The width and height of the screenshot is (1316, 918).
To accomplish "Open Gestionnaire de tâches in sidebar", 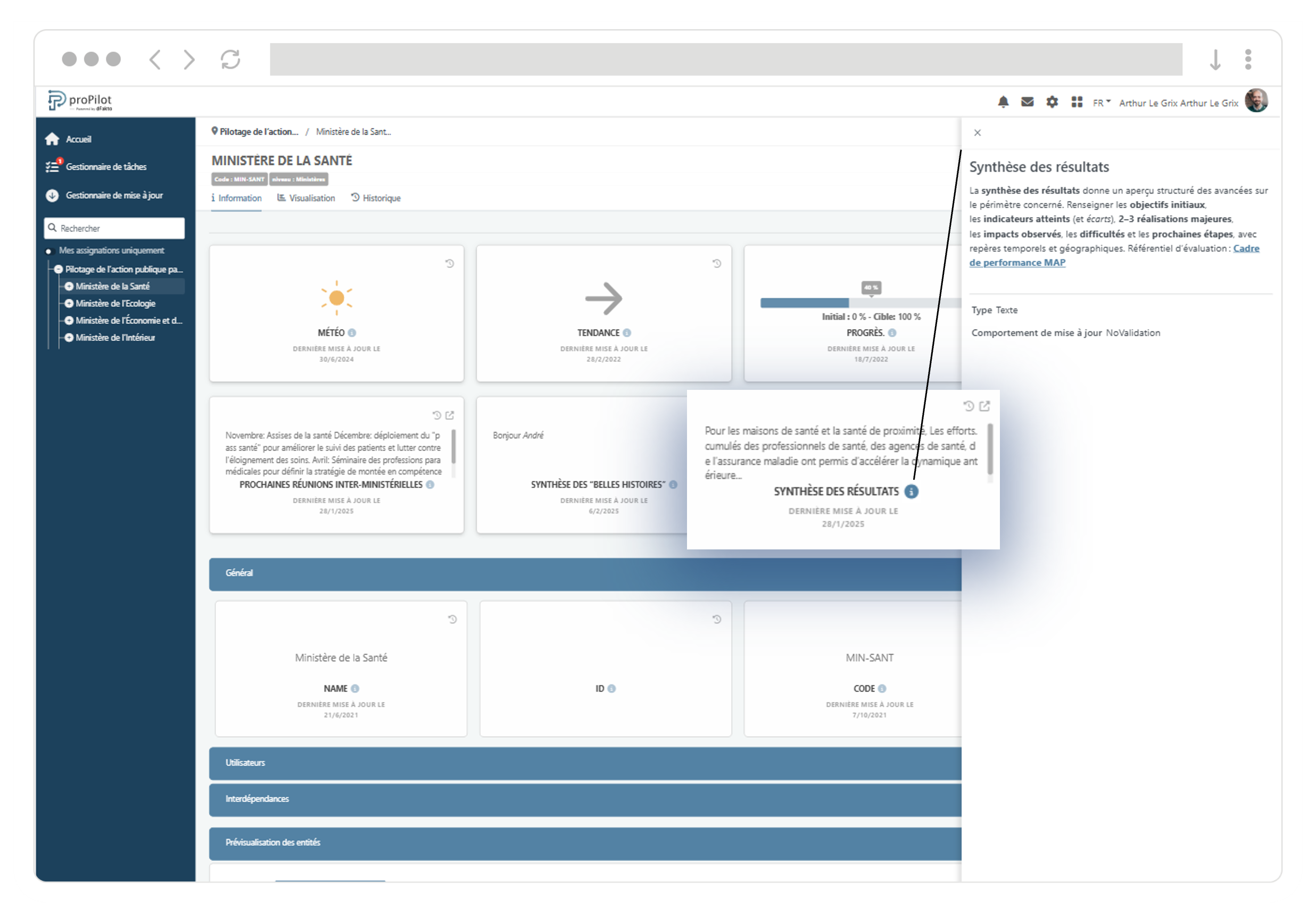I will [x=106, y=167].
